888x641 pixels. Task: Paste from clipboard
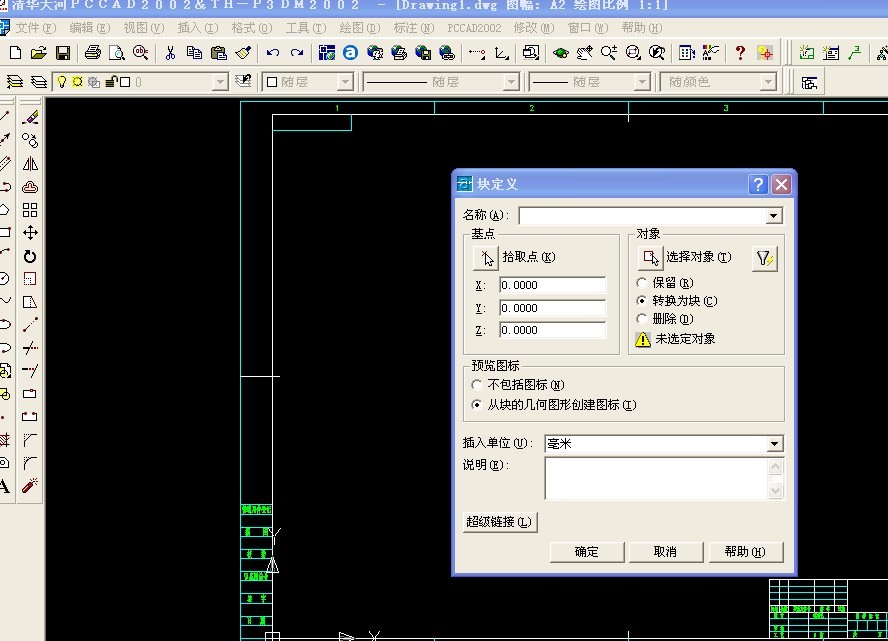(219, 53)
